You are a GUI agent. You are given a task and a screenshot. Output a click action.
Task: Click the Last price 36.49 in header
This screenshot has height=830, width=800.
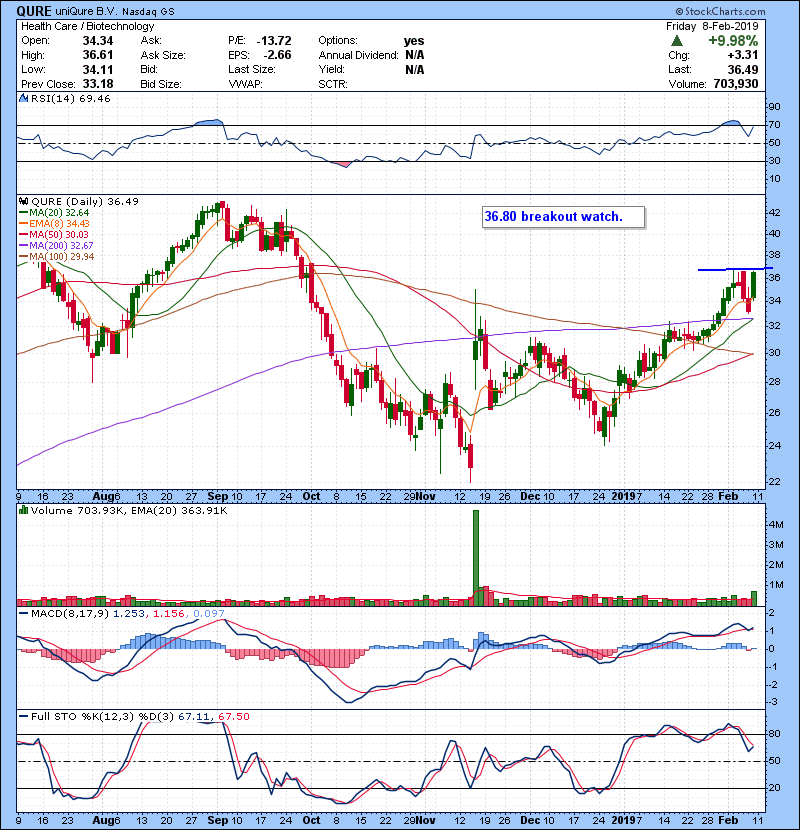pyautogui.click(x=743, y=69)
